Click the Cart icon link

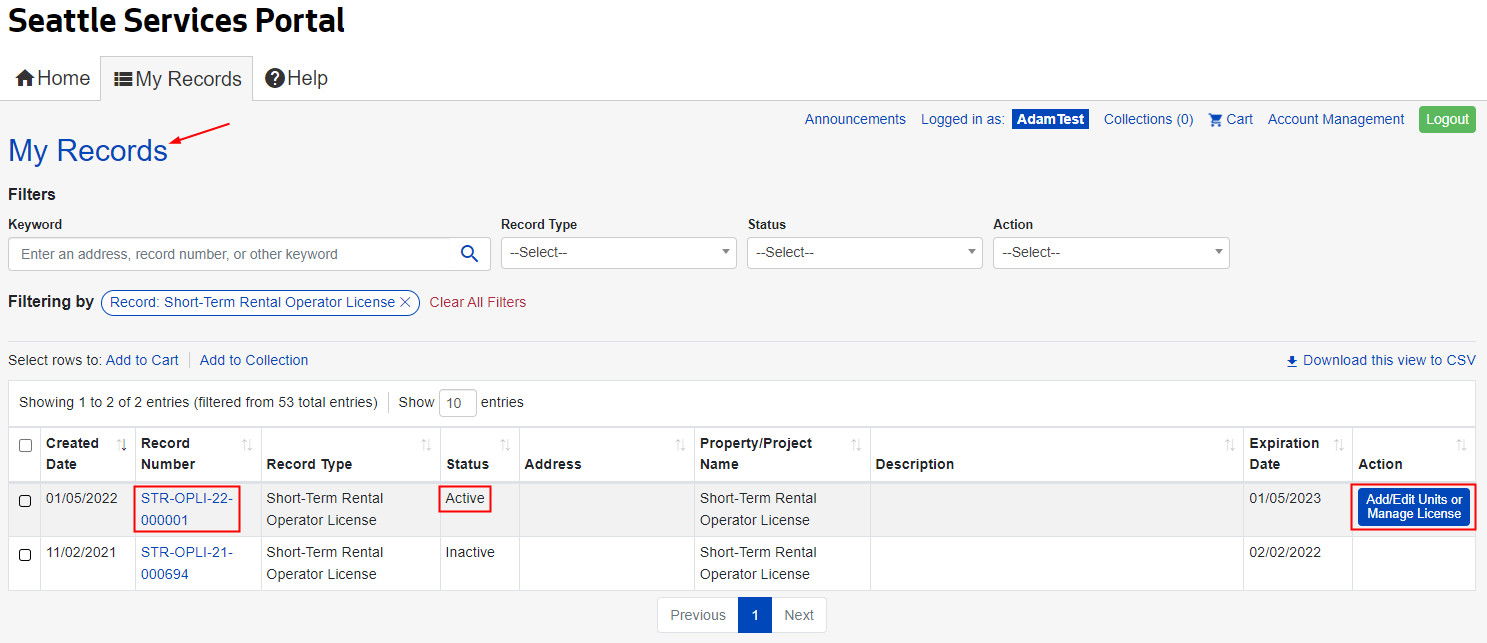pos(1216,120)
